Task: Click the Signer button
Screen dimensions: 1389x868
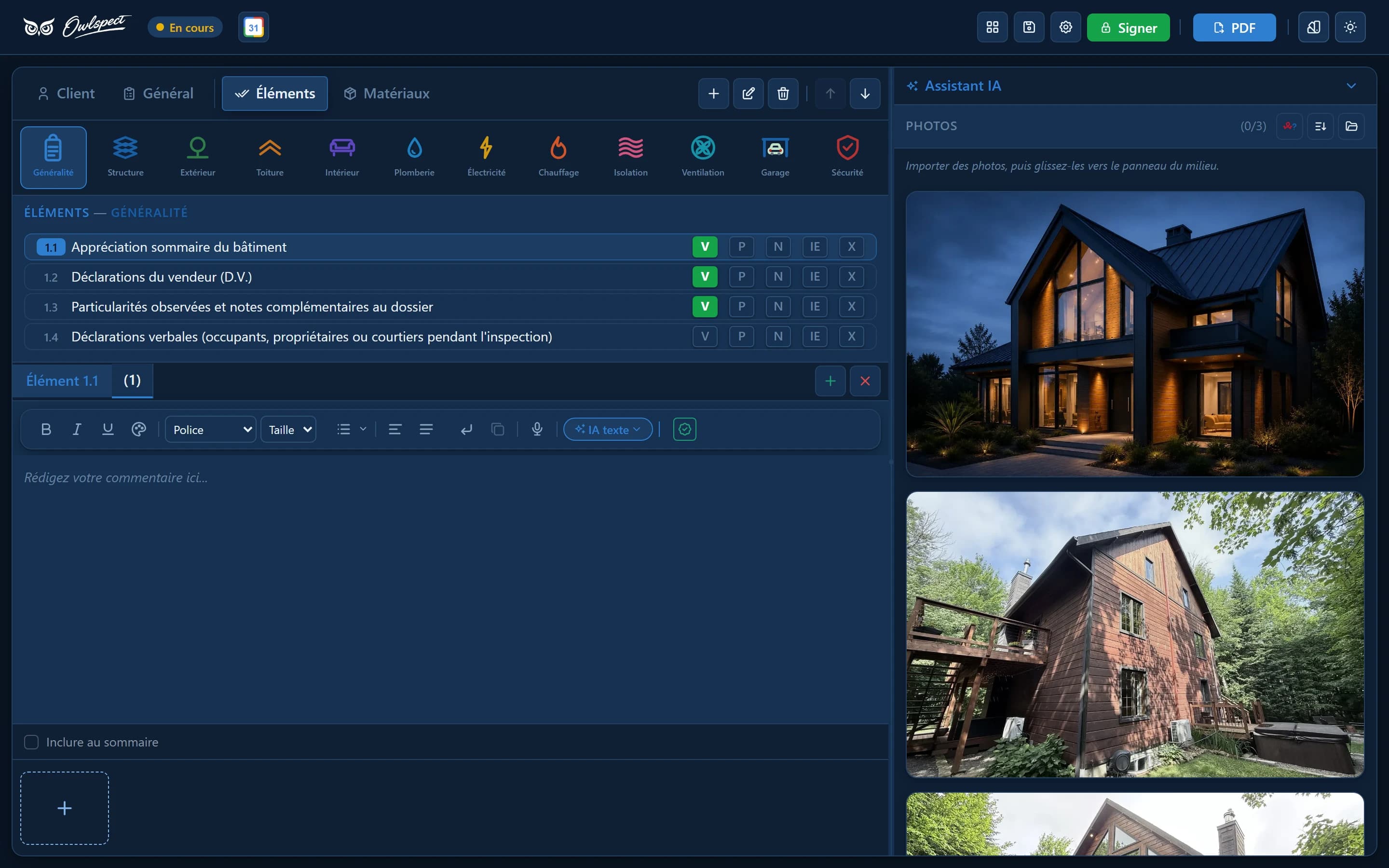Action: click(x=1129, y=27)
